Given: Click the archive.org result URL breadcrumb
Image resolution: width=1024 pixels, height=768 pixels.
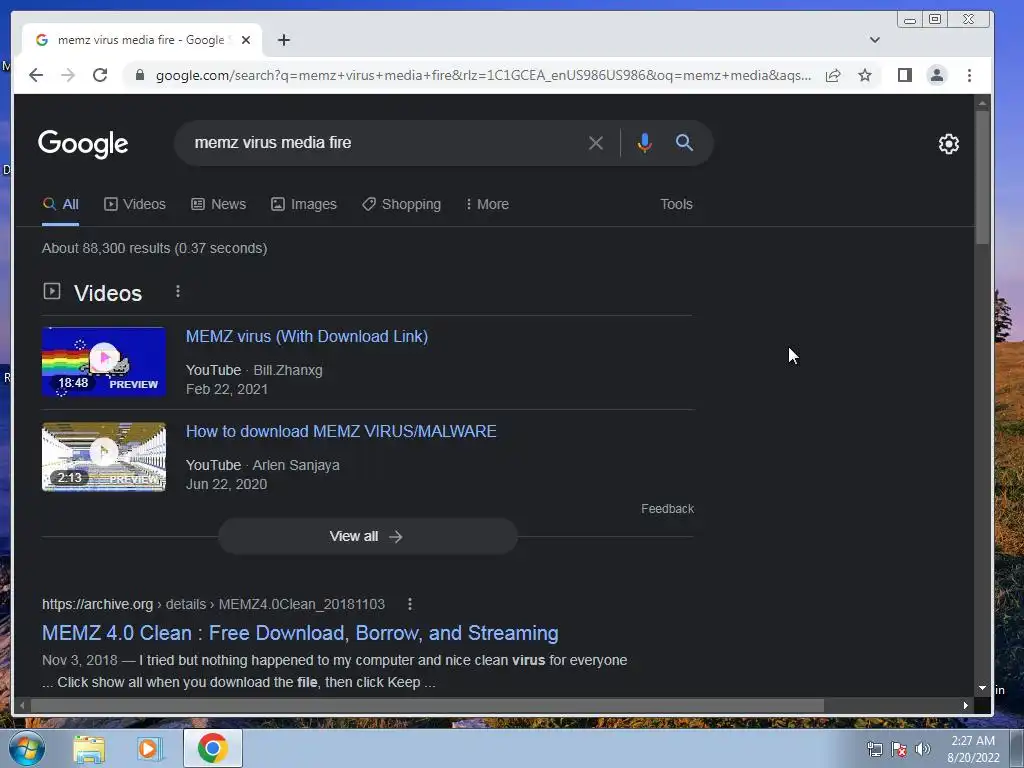Looking at the screenshot, I should click(214, 604).
